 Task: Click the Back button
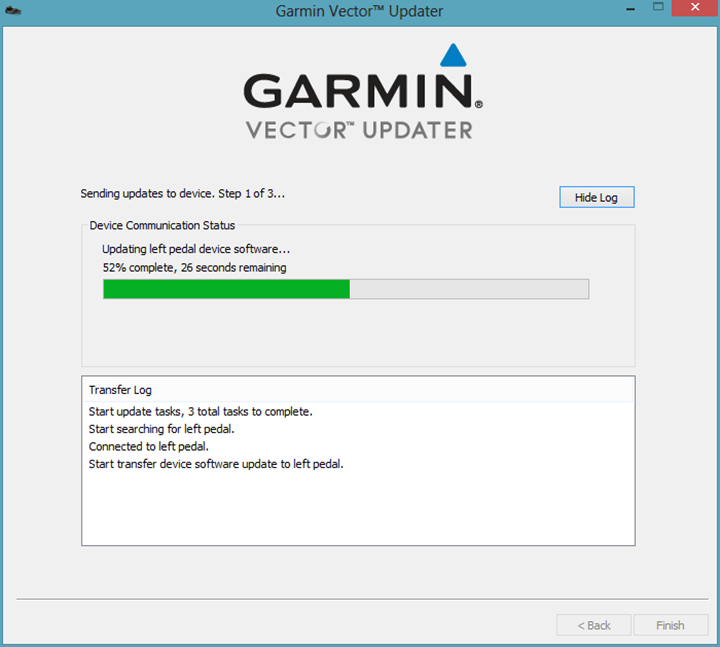coord(594,625)
